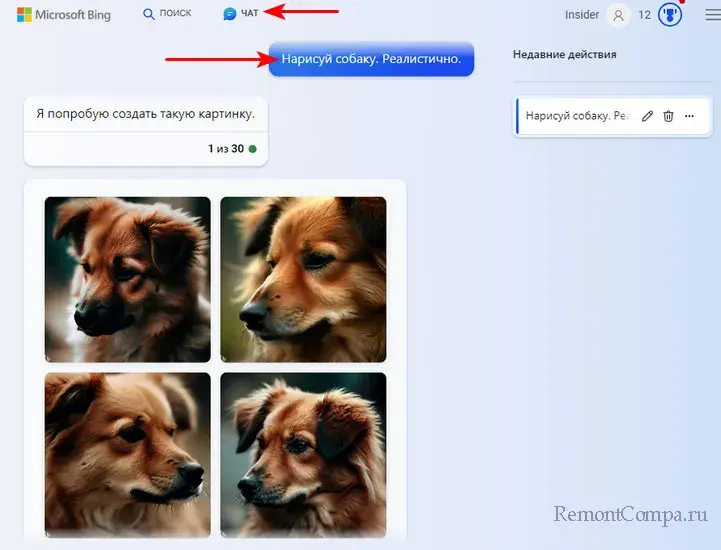This screenshot has width=721, height=550.
Task: Click the user profile avatar icon
Action: (x=620, y=15)
